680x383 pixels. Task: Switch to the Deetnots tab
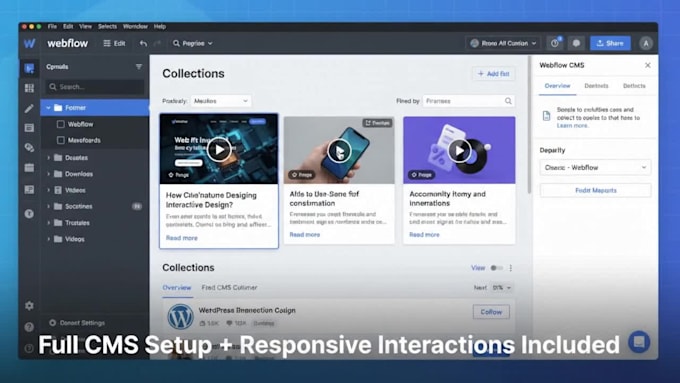pos(596,86)
